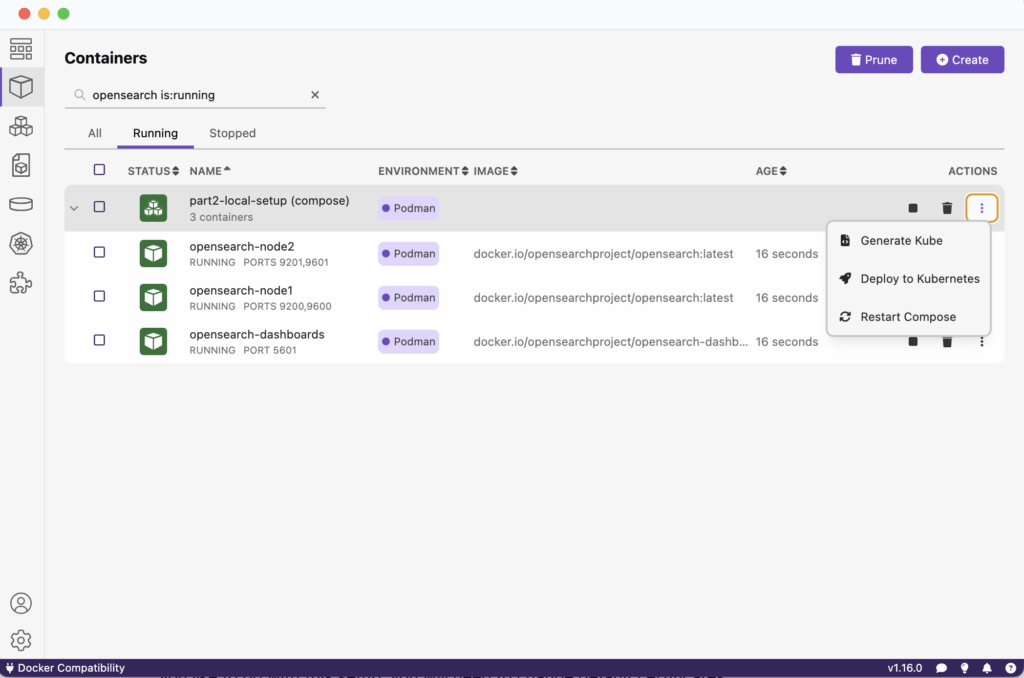Focus the opensearch is:running search field
This screenshot has width=1024, height=678.
(196, 95)
